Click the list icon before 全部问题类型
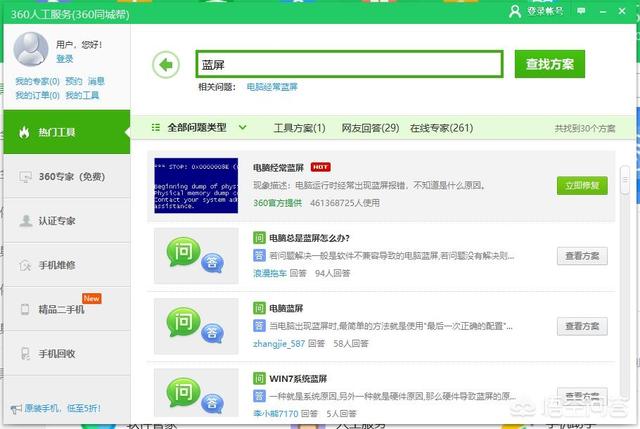The width and height of the screenshot is (640, 429). click(156, 128)
